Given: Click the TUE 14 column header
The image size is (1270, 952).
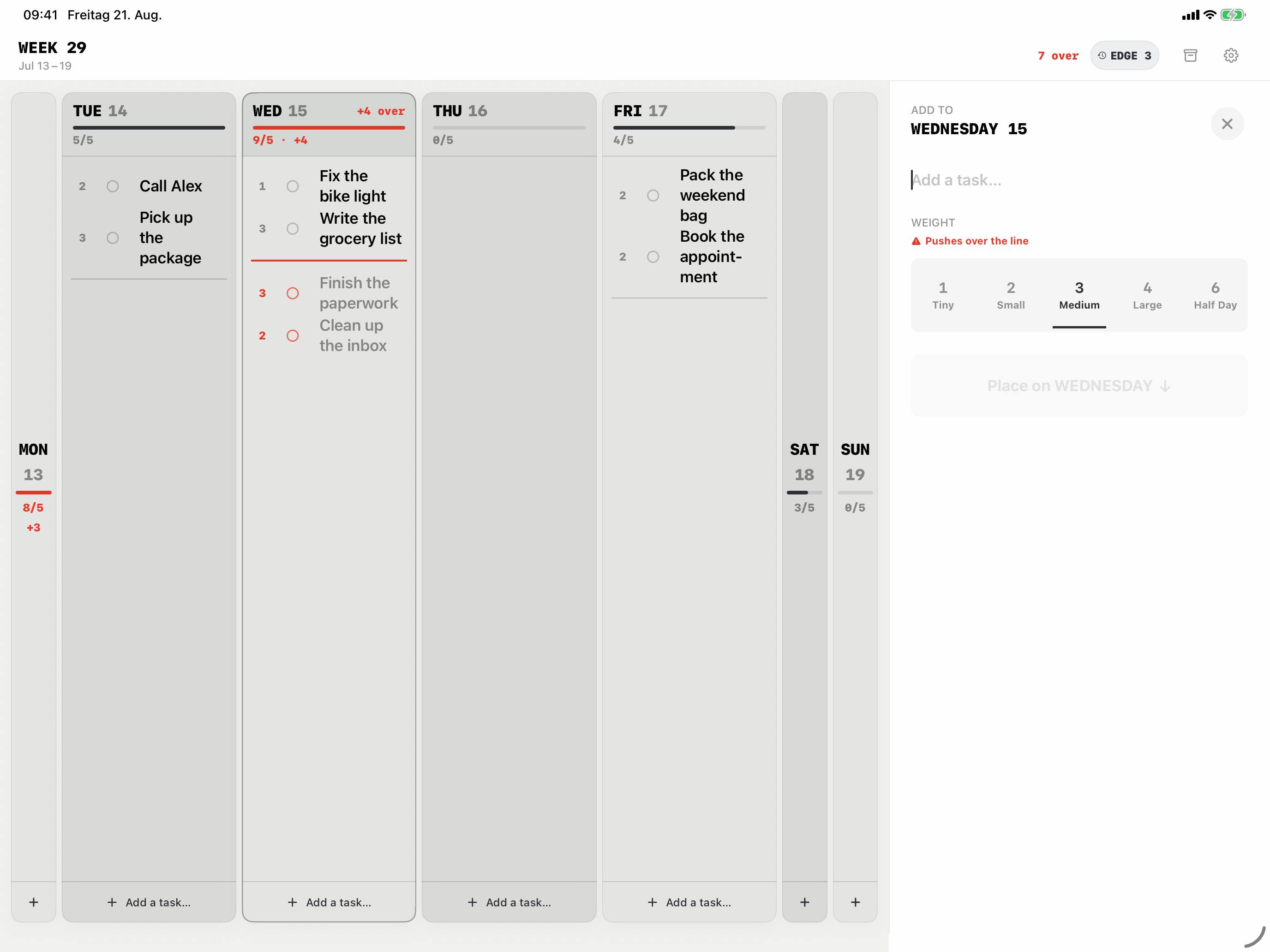Looking at the screenshot, I should (149, 125).
